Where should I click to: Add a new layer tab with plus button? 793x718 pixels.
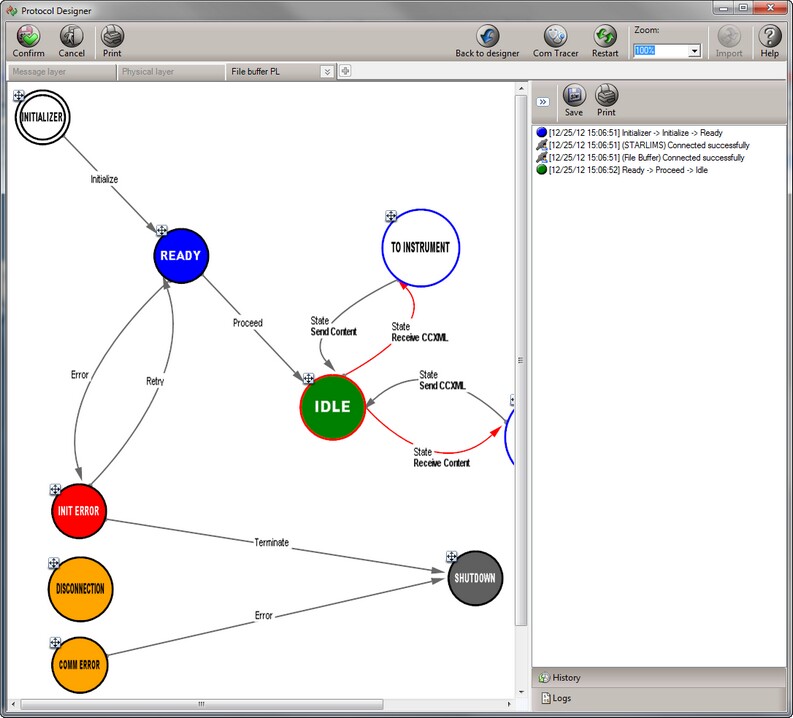click(345, 71)
